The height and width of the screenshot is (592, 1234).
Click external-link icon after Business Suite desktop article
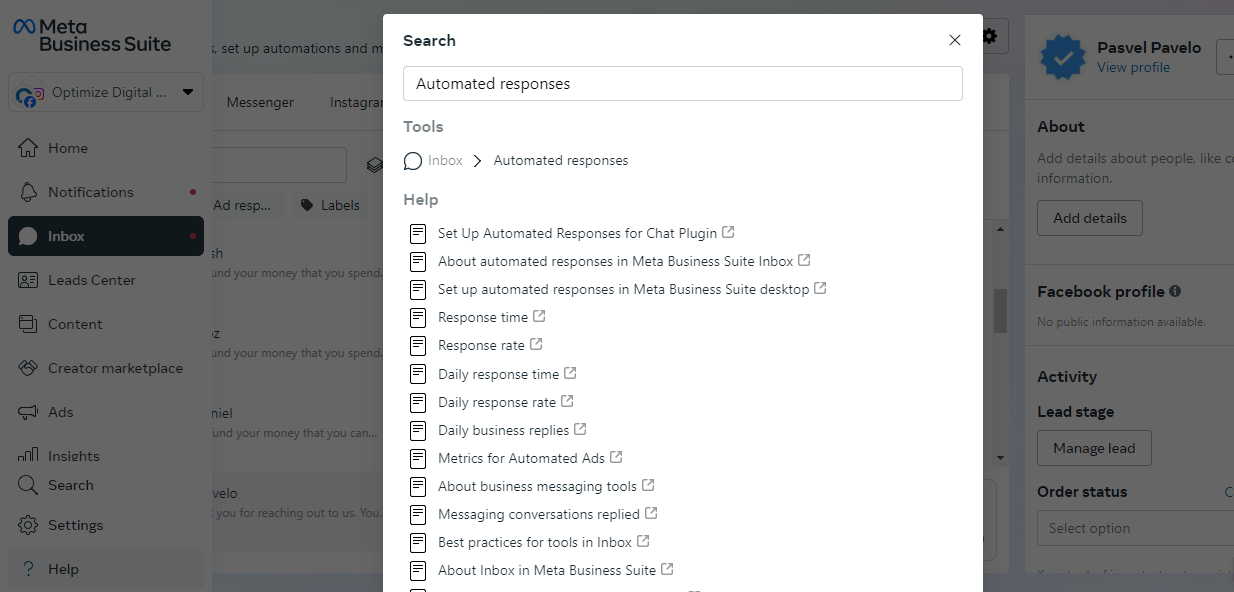820,288
